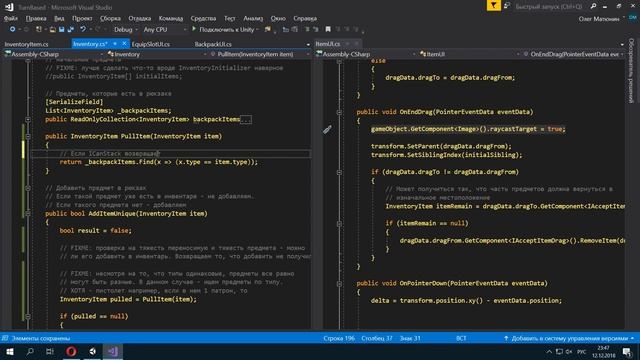Open the Правка menu
The width and height of the screenshot is (640, 360).
(x=36, y=18)
